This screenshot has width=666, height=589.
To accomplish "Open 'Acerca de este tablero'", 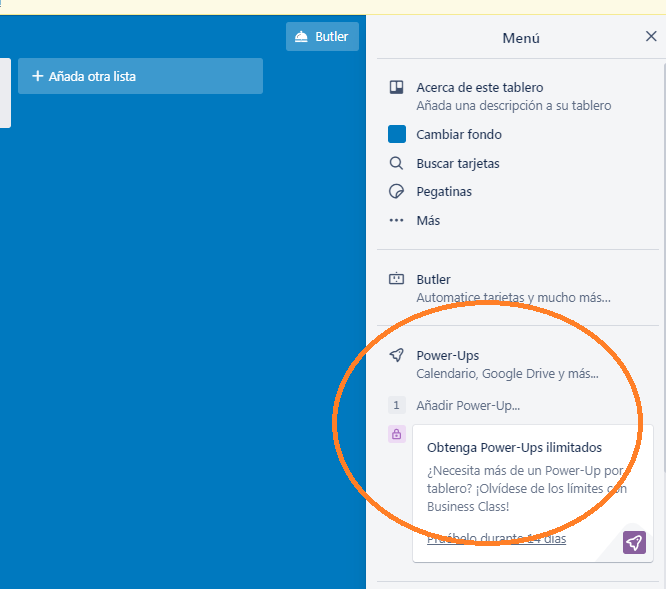I will 480,87.
